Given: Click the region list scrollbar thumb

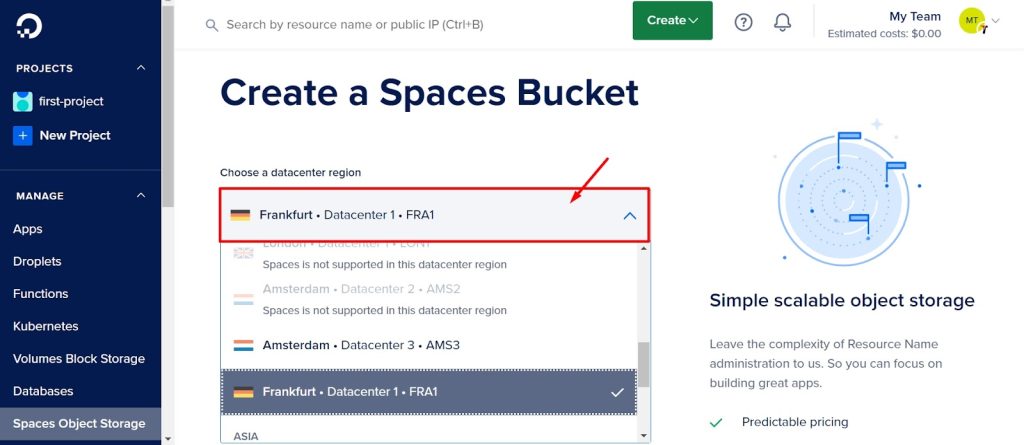Looking at the screenshot, I should tap(643, 365).
